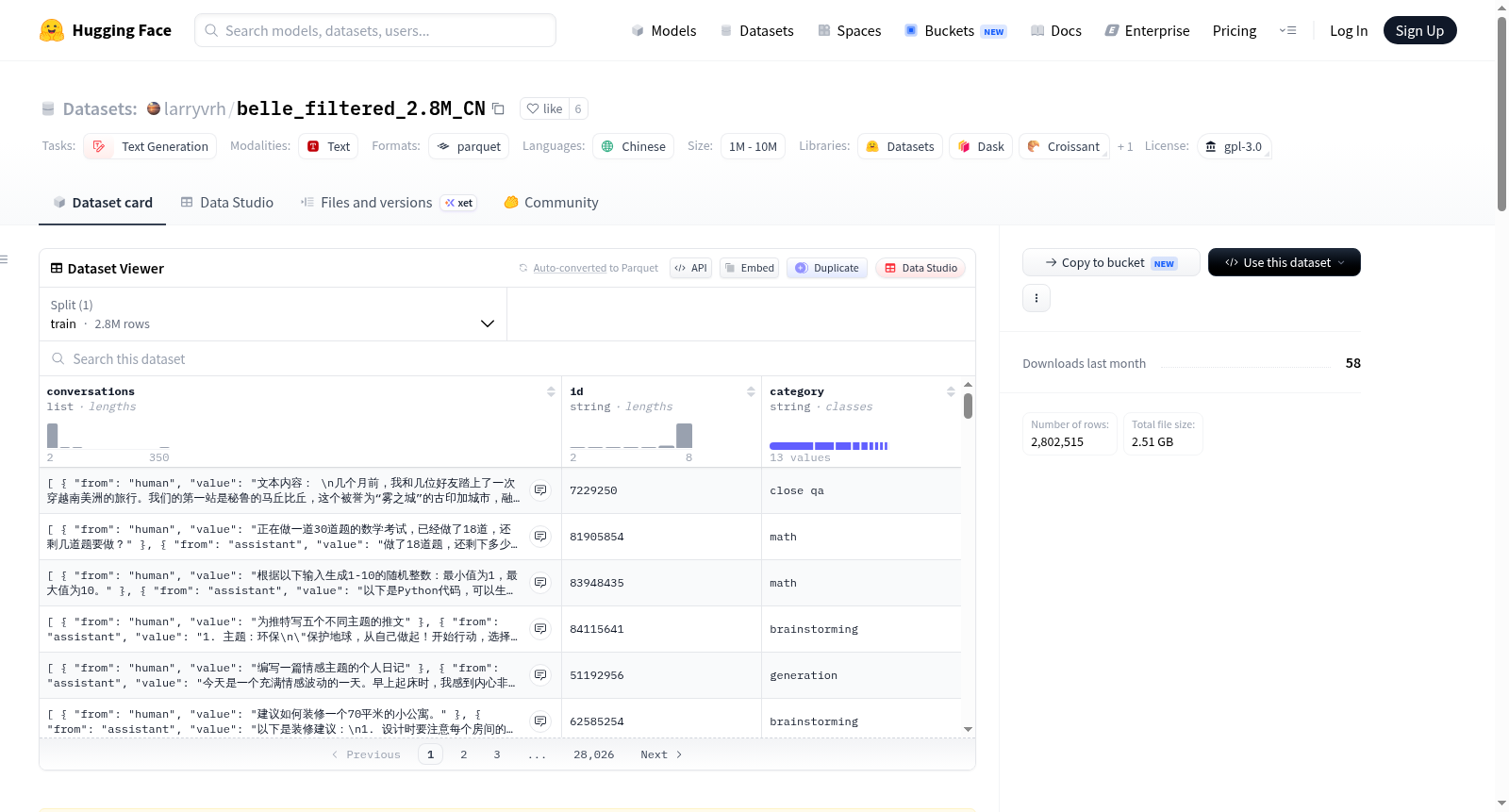The height and width of the screenshot is (812, 1509).
Task: Open the Pricing nav item
Action: (1235, 30)
